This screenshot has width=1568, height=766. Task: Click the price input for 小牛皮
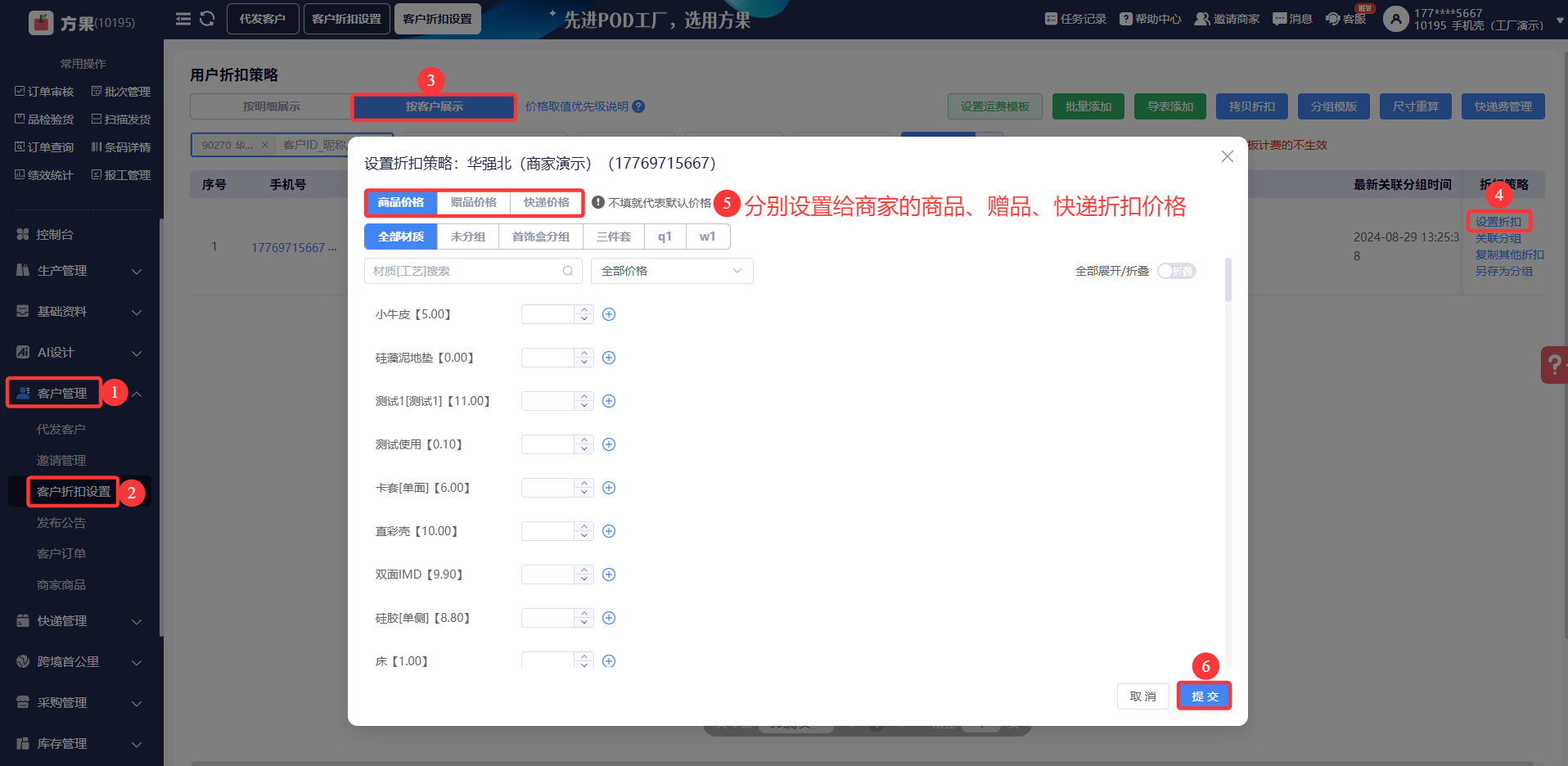pyautogui.click(x=547, y=314)
